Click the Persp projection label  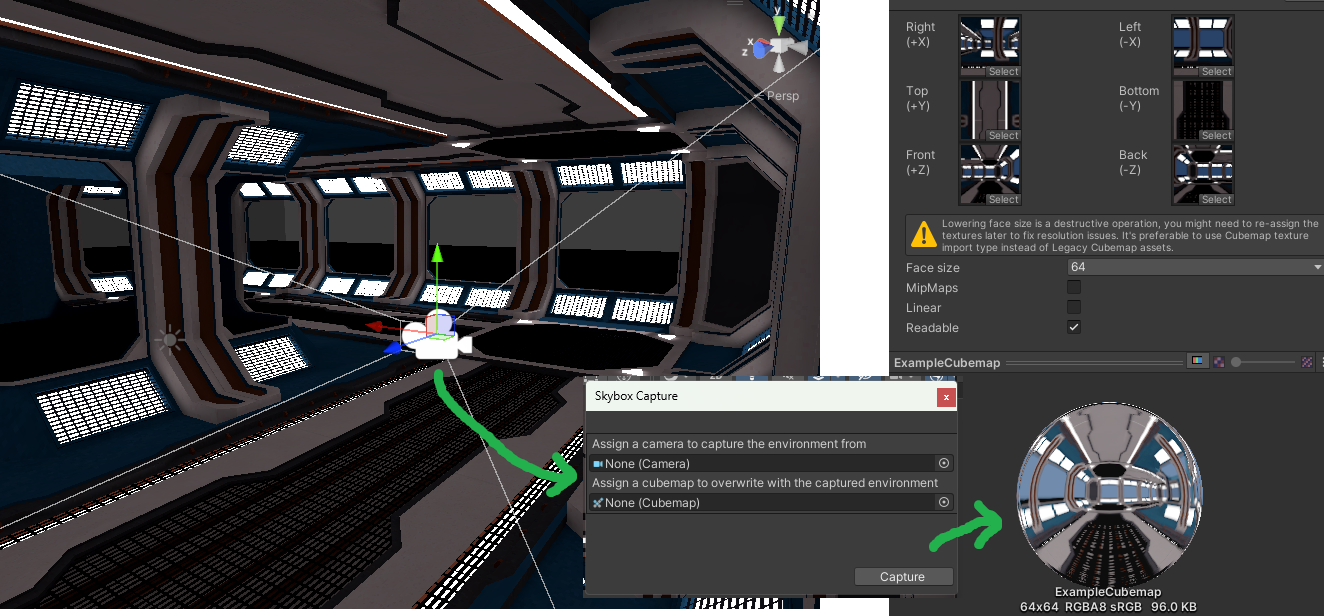[783, 96]
